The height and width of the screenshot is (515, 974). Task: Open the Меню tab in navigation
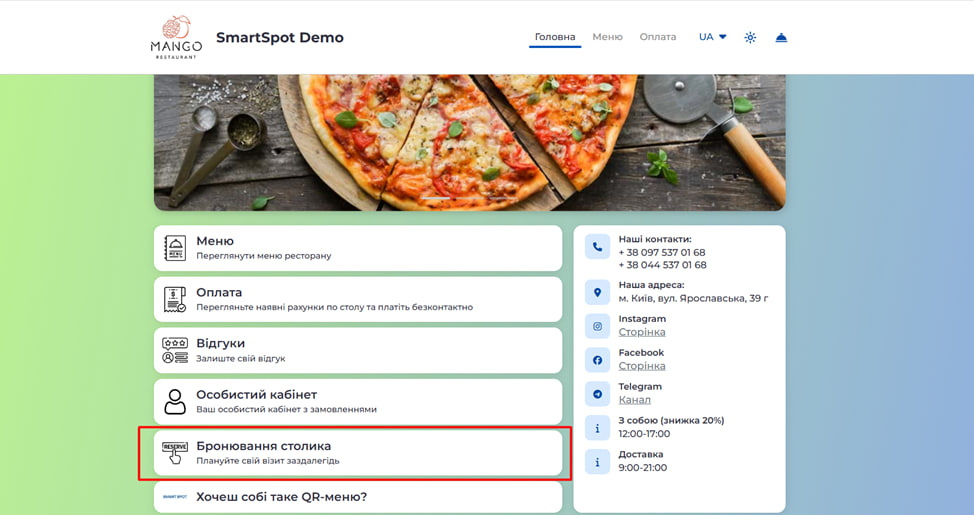607,37
